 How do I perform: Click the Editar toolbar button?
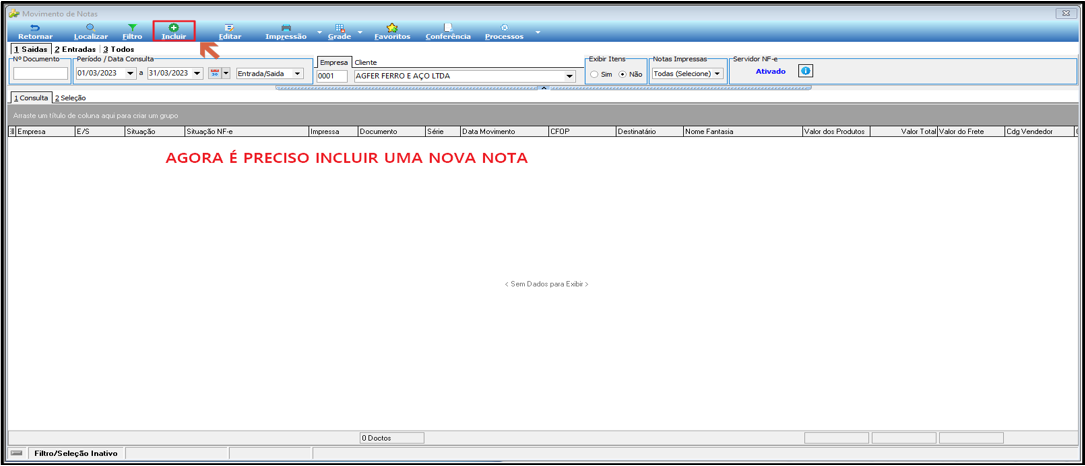pos(230,31)
